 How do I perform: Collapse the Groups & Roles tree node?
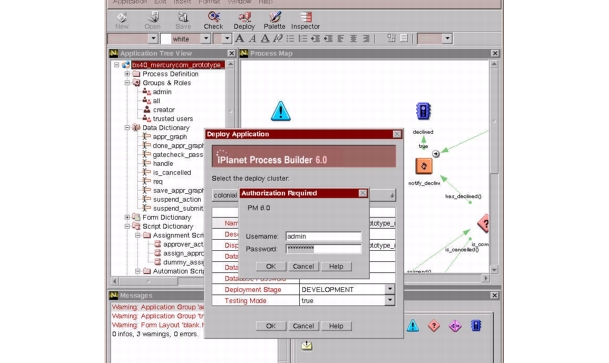127,83
